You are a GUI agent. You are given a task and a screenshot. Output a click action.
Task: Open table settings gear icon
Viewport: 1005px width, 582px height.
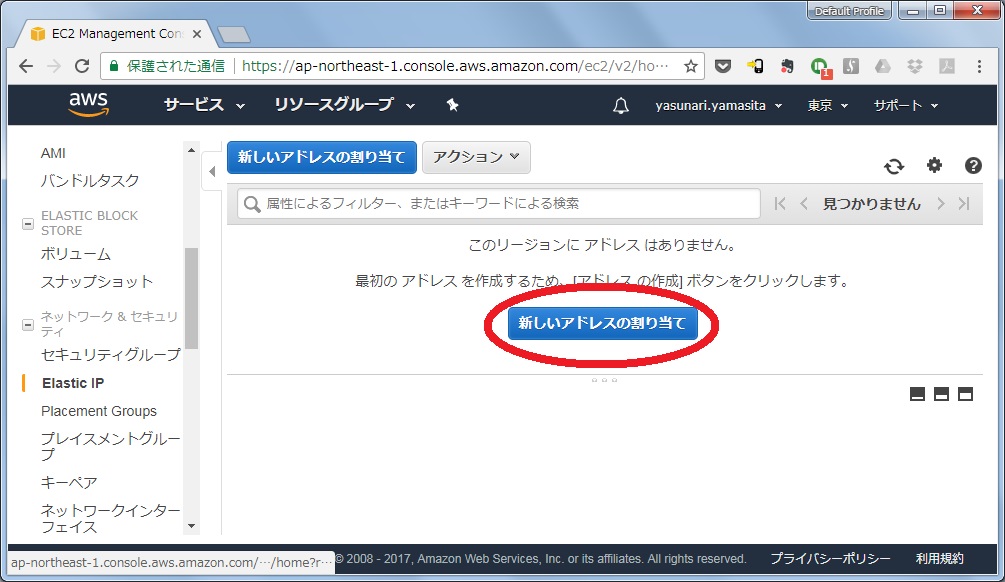[x=934, y=165]
